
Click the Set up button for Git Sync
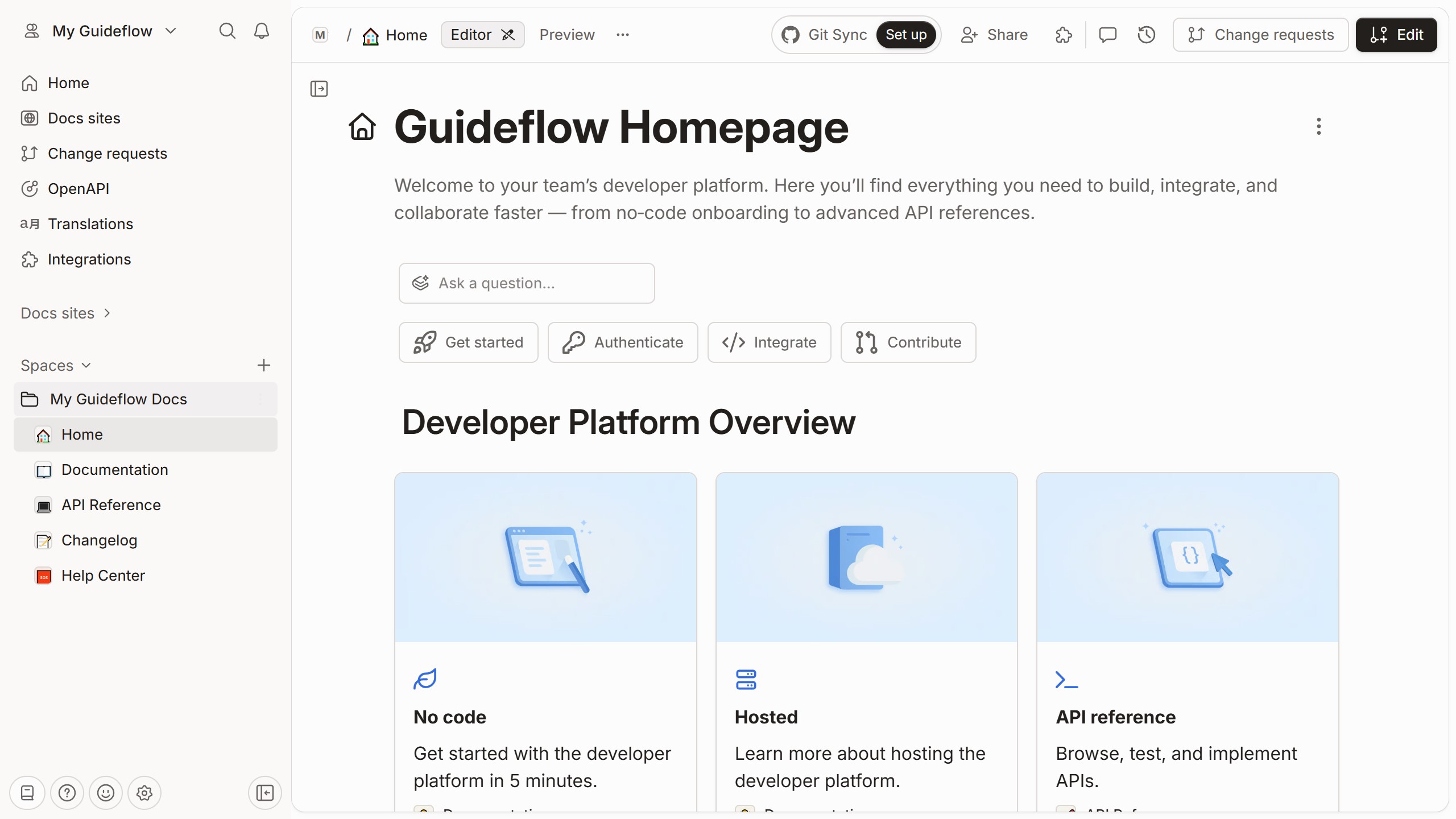coord(906,35)
